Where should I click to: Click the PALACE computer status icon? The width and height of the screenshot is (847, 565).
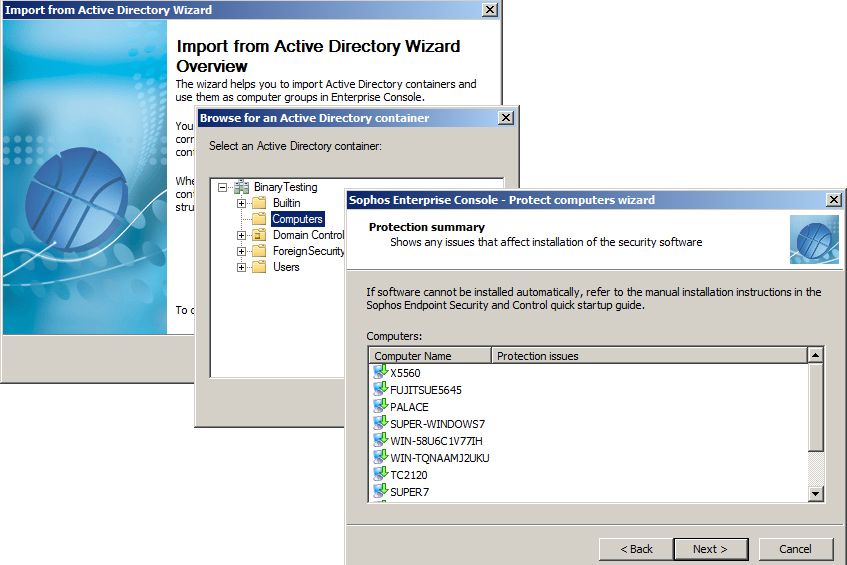tap(381, 406)
